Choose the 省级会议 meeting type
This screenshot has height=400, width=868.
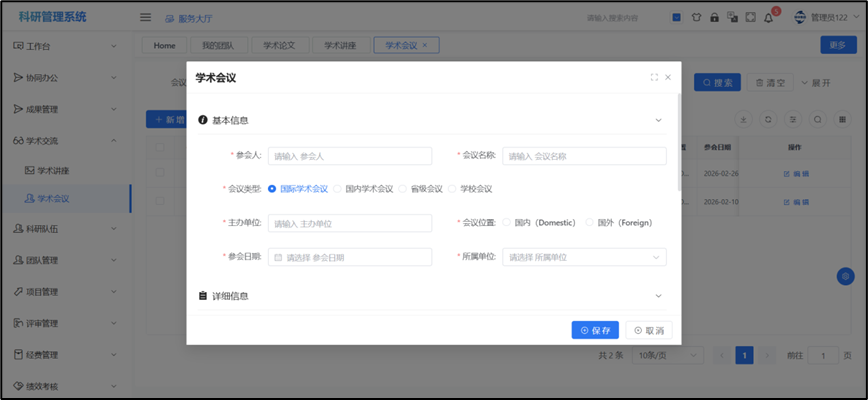click(403, 188)
